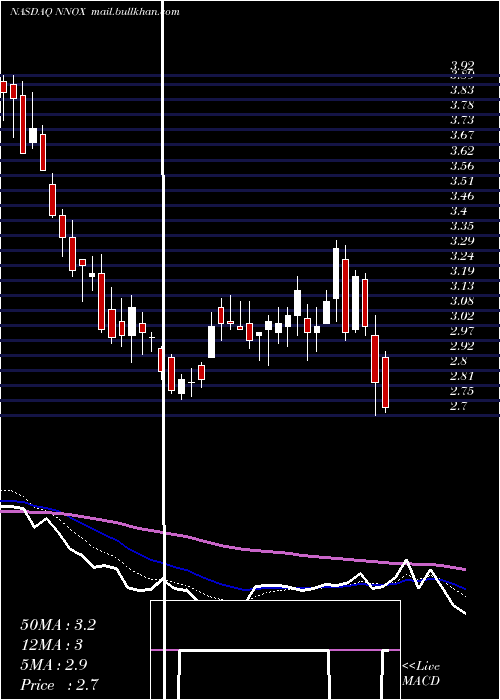Click the 12MA : 3 readout
The width and height of the screenshot is (500, 700).
coord(52,645)
